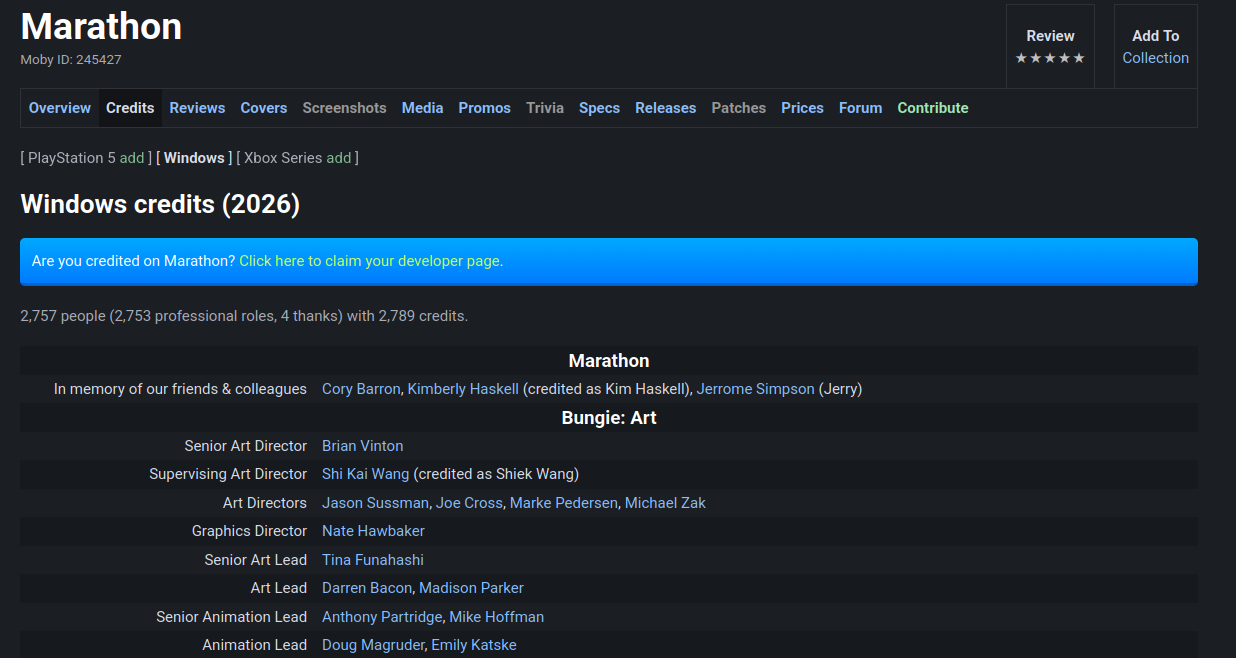Click here to claim your developer page
This screenshot has width=1236, height=658.
pos(371,261)
